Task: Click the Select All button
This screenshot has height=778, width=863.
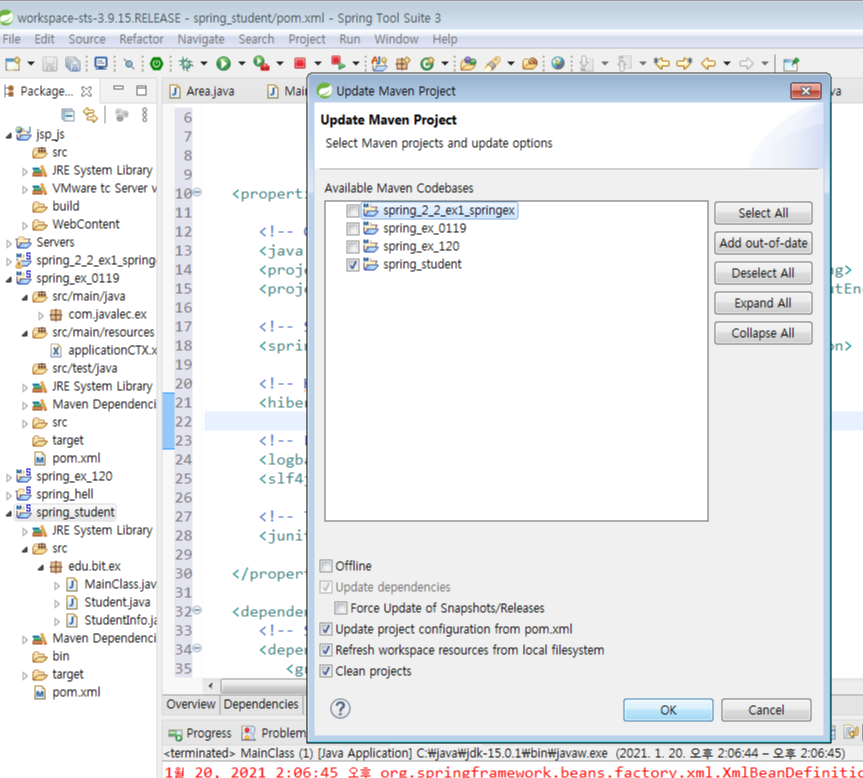Action: (x=763, y=213)
